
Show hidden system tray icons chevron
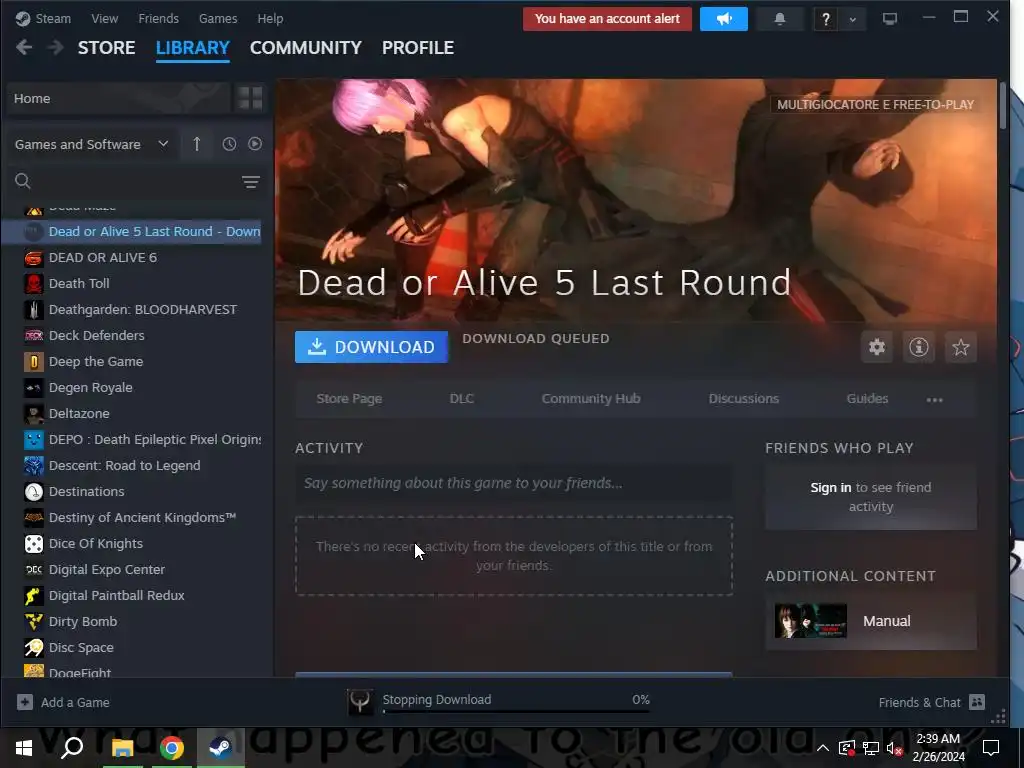coord(823,748)
